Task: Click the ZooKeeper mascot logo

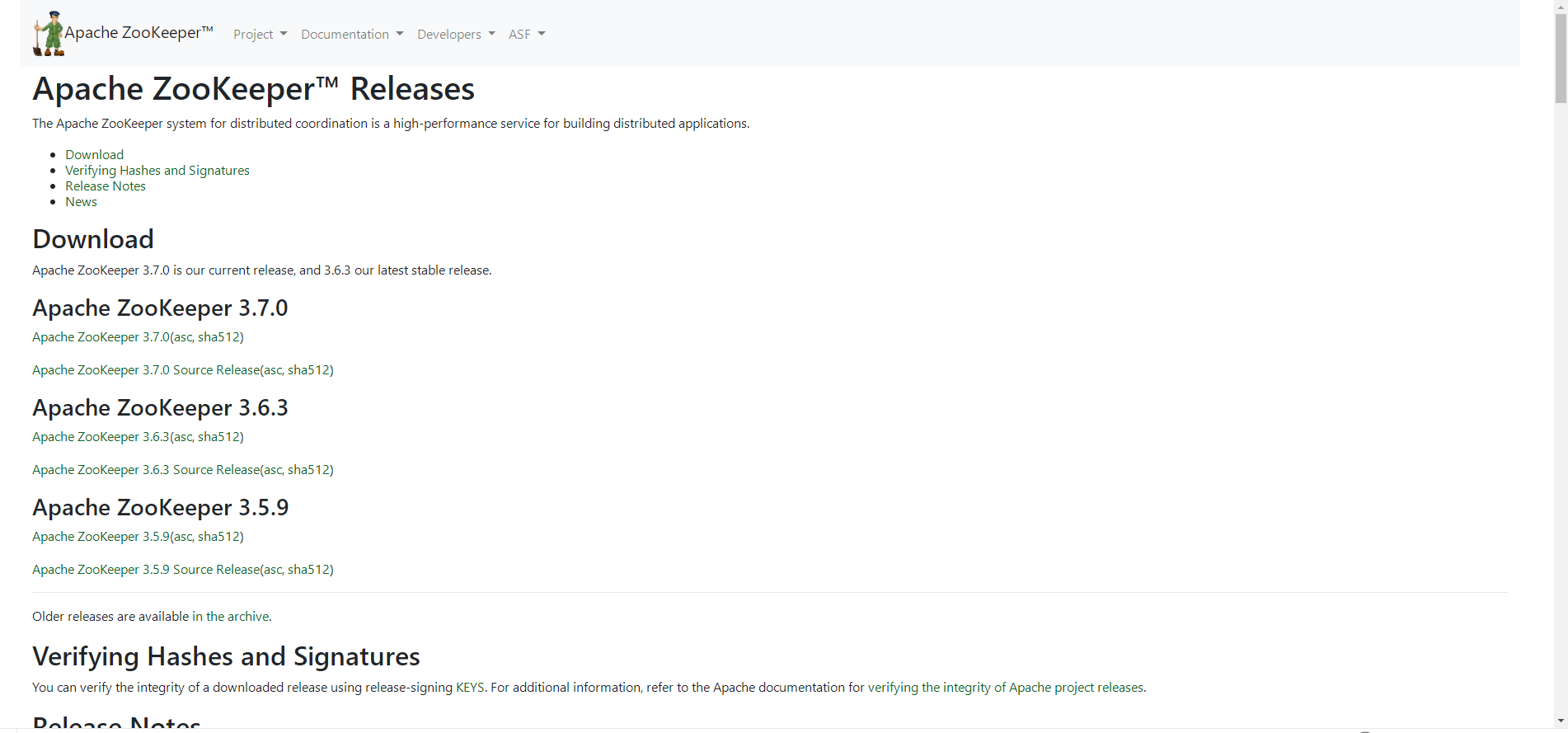Action: point(49,33)
